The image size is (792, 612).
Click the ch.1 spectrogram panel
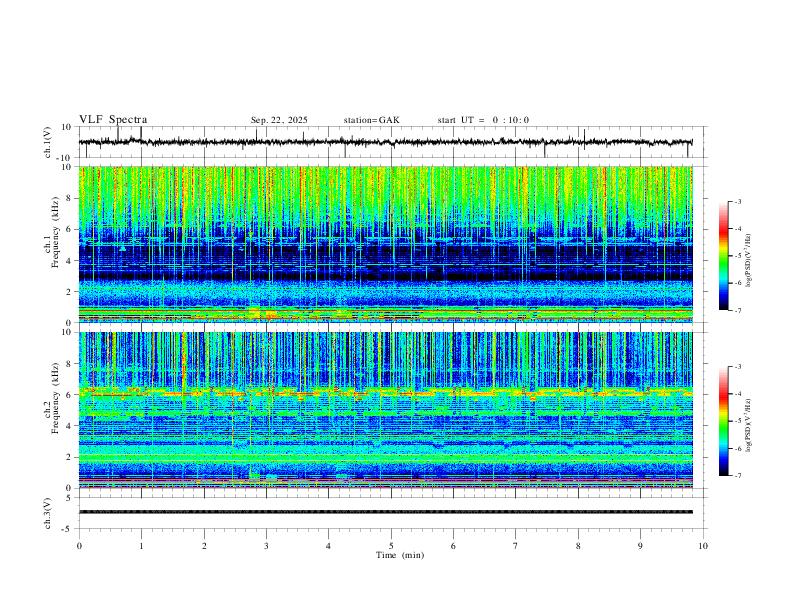pyautogui.click(x=386, y=244)
